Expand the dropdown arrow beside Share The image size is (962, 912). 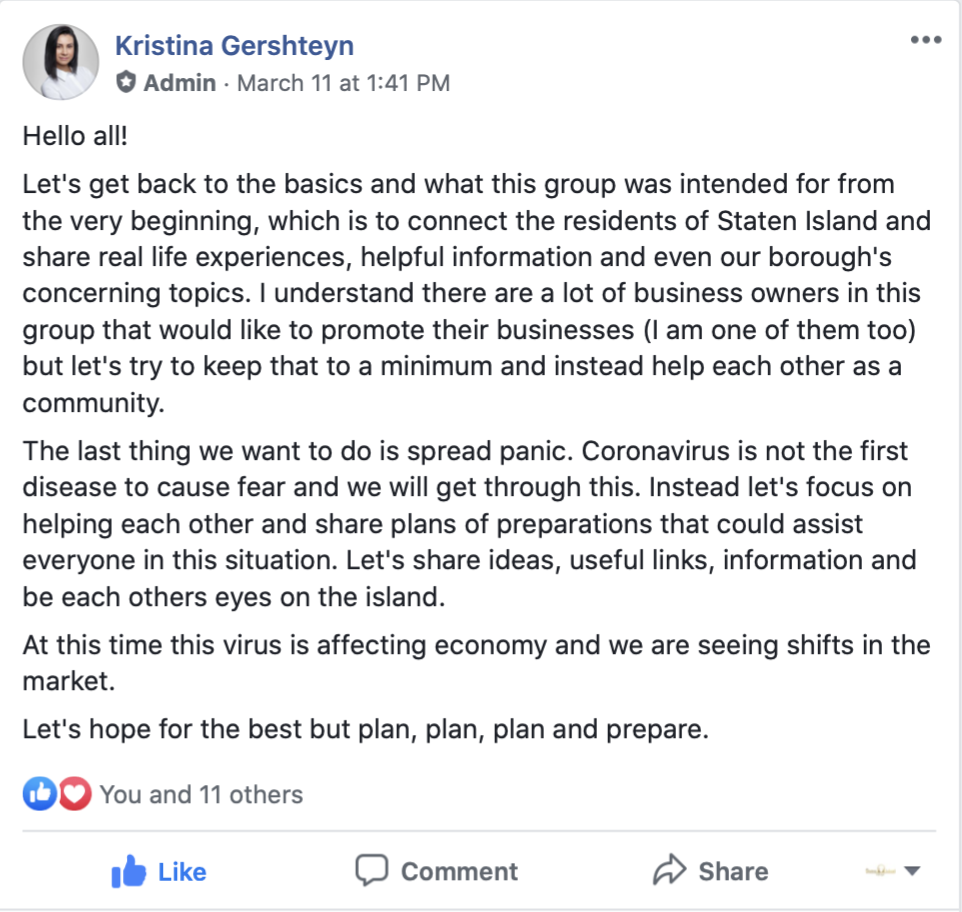coord(912,871)
